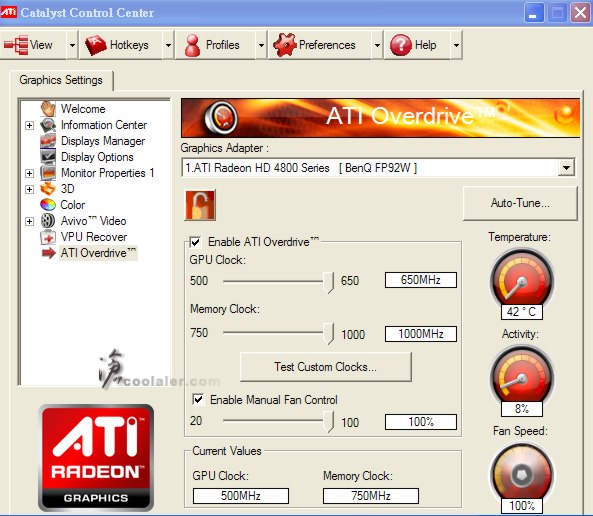The image size is (593, 516).
Task: Click the Preferences toolbar button label
Action: (x=327, y=45)
